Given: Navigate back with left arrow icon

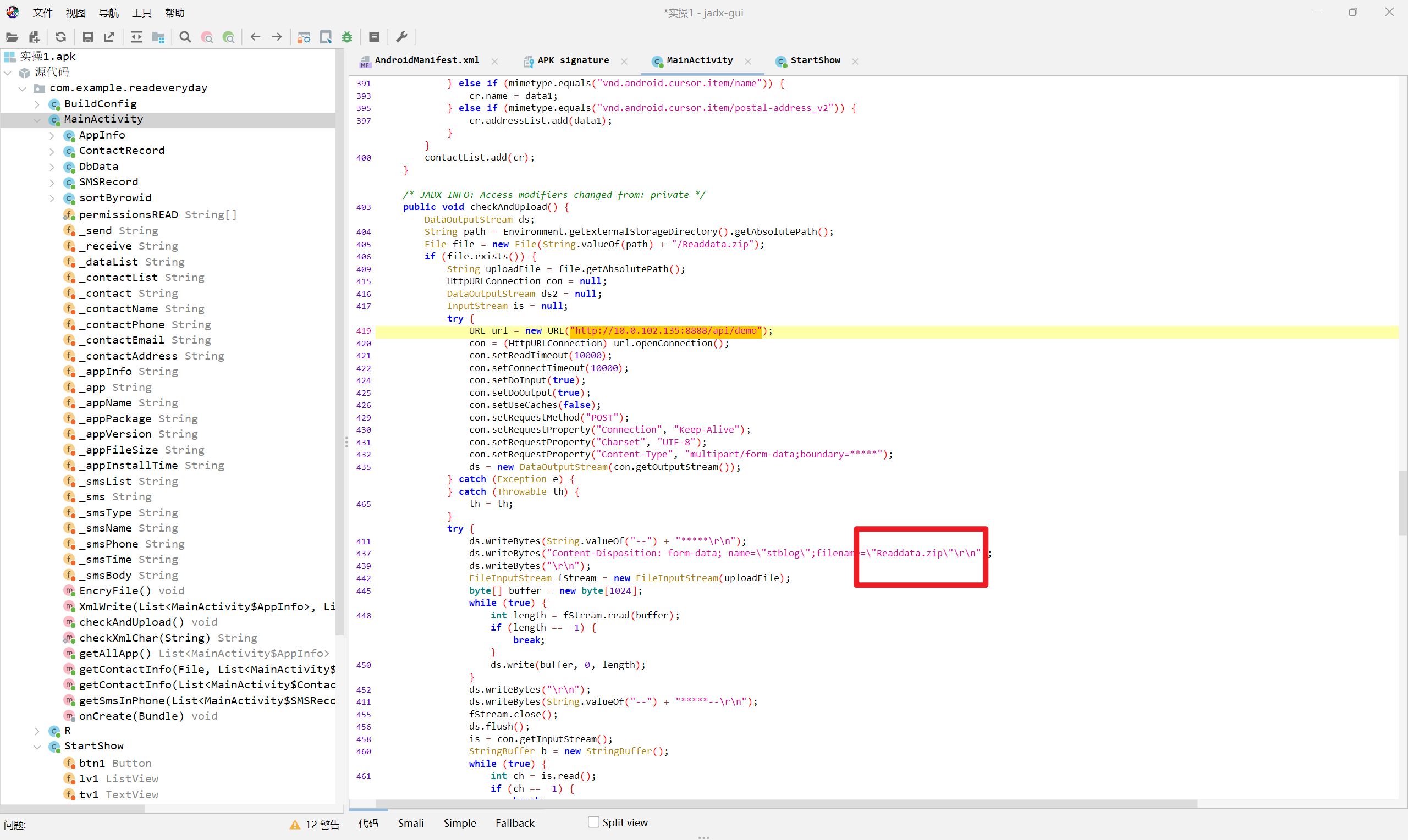Looking at the screenshot, I should 255,37.
